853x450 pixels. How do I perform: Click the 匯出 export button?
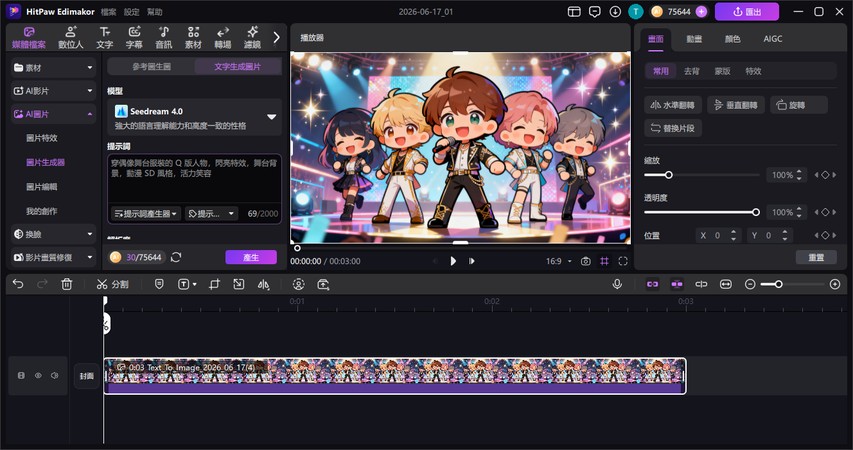click(x=746, y=11)
